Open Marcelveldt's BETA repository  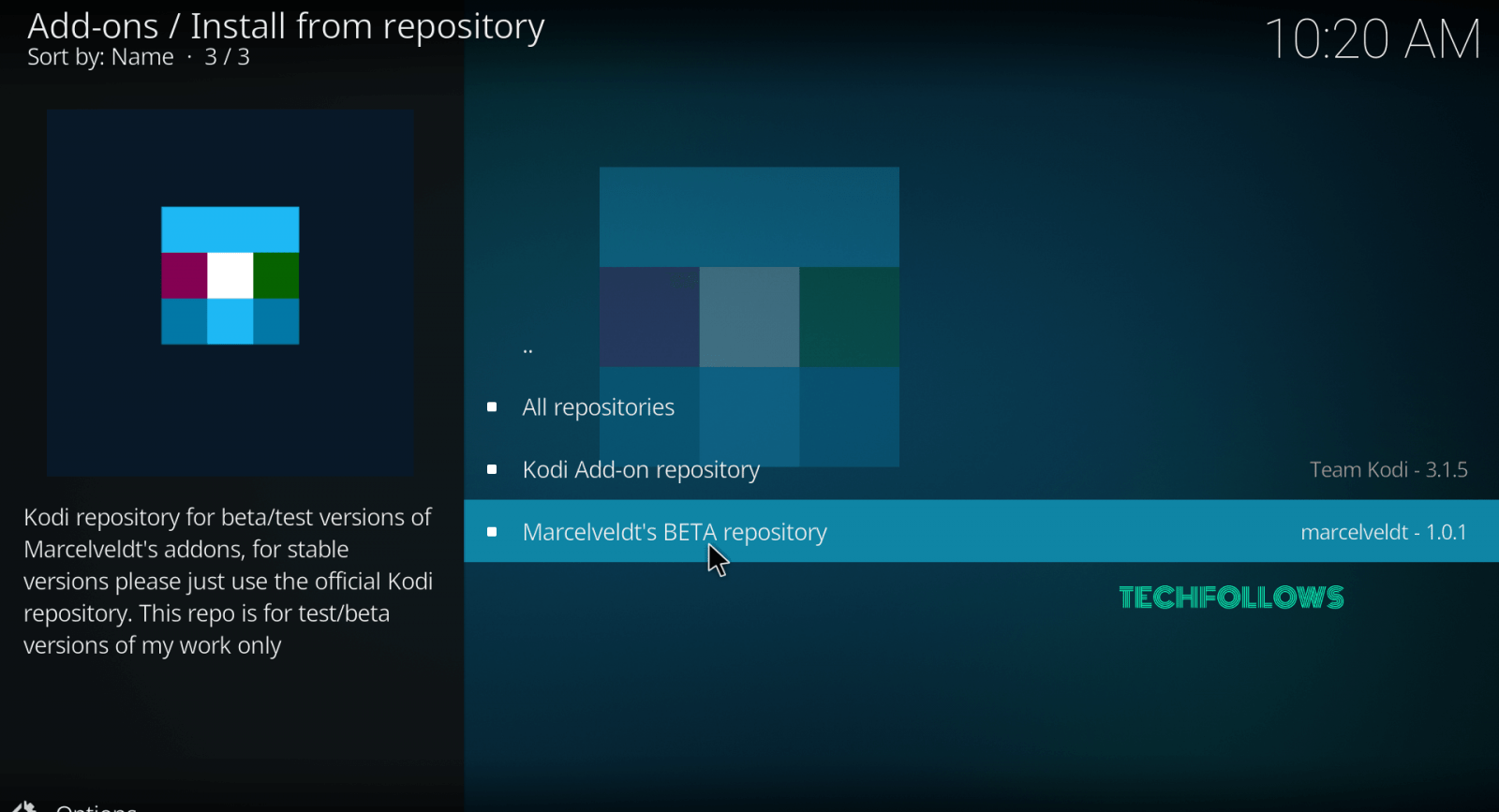click(981, 531)
